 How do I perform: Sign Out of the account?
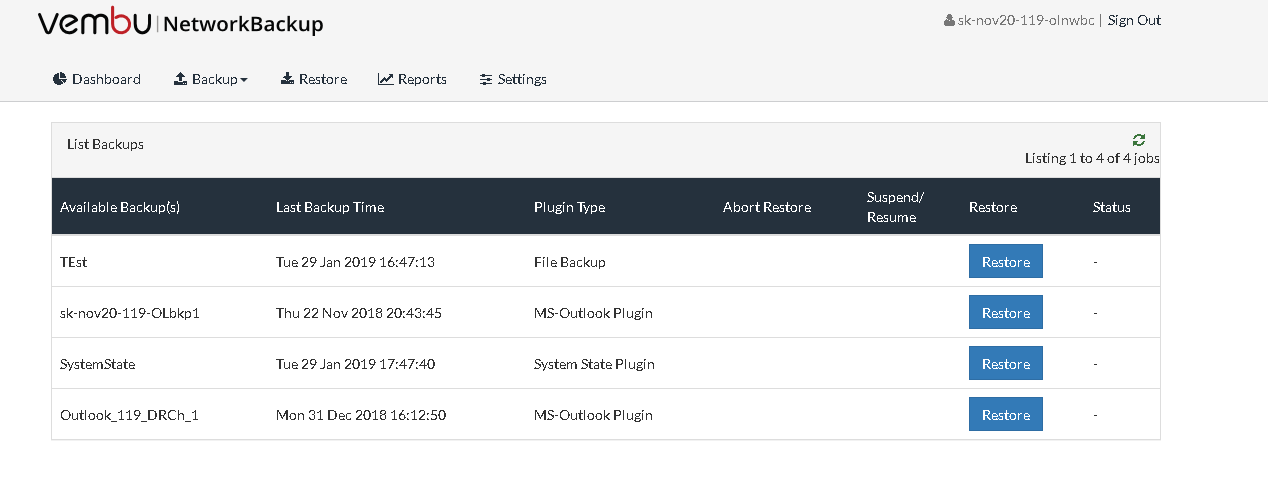click(x=1134, y=20)
